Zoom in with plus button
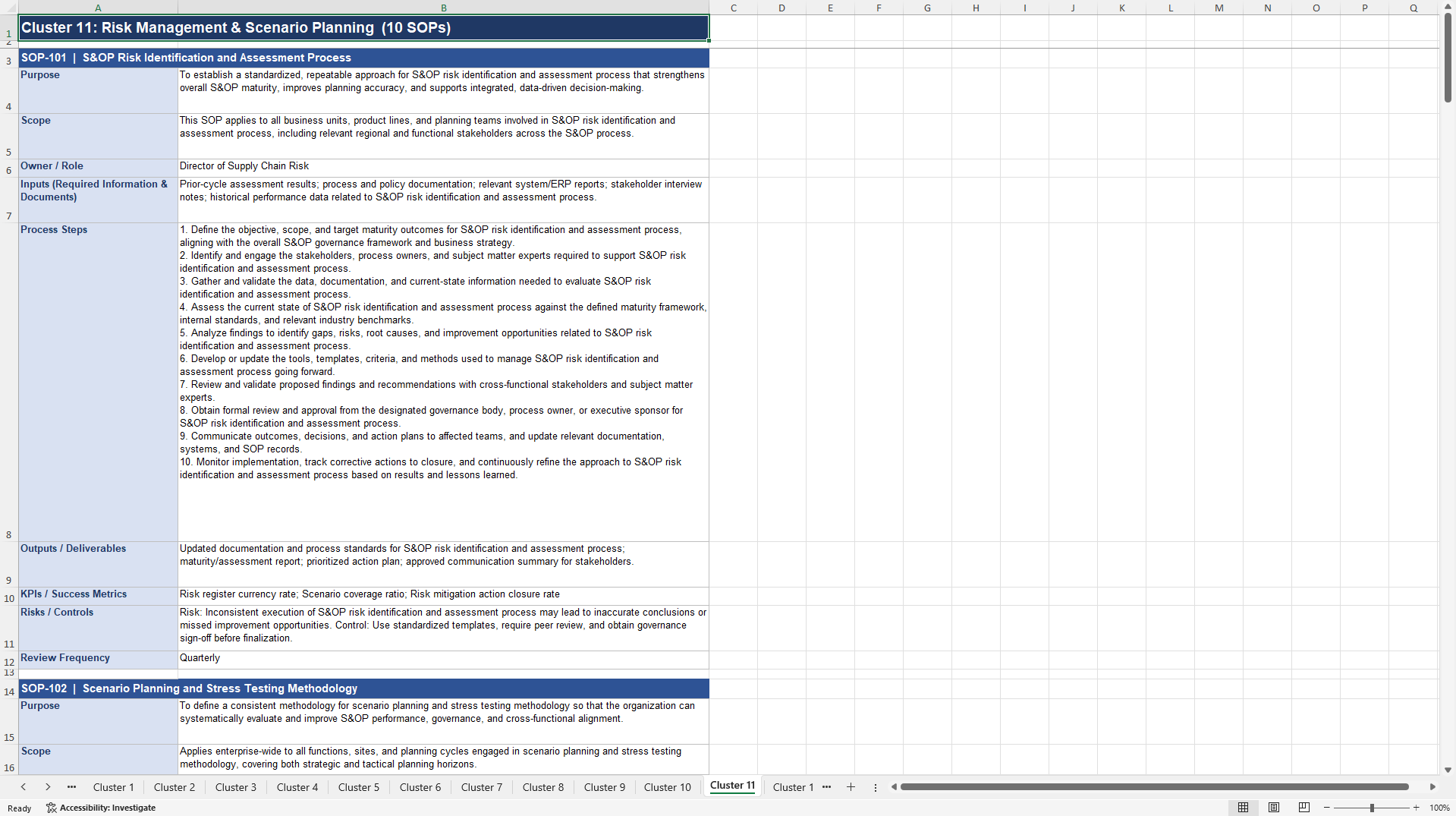This screenshot has width=1456, height=816. click(x=1416, y=808)
